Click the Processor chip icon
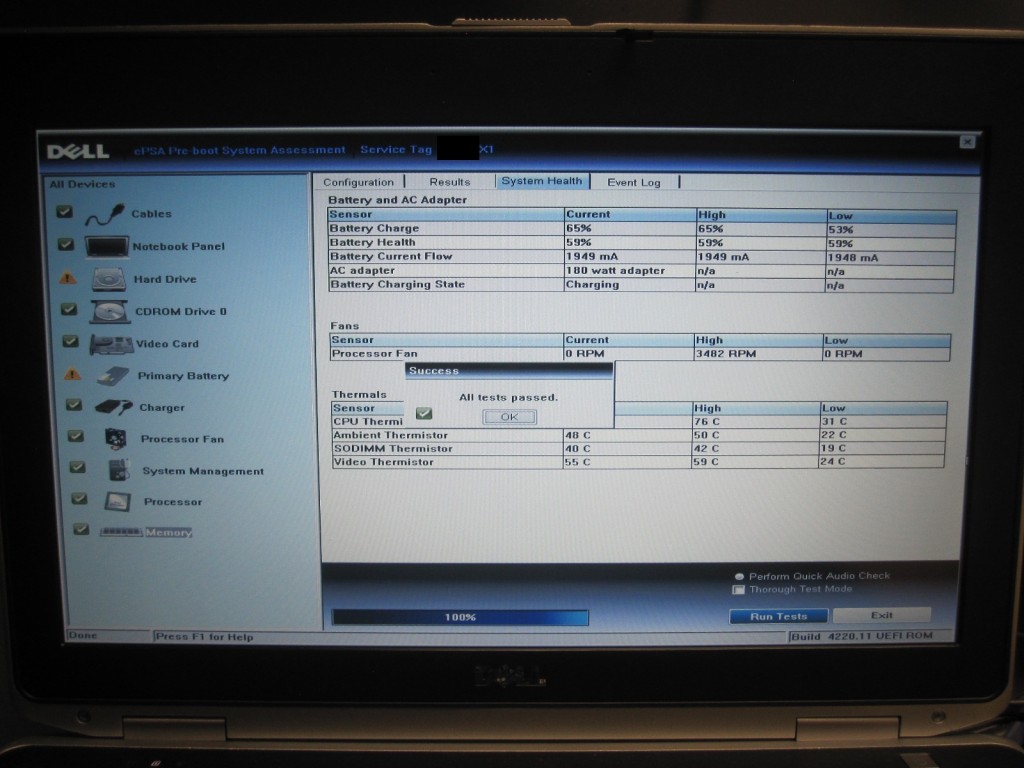This screenshot has height=768, width=1024. click(x=118, y=502)
